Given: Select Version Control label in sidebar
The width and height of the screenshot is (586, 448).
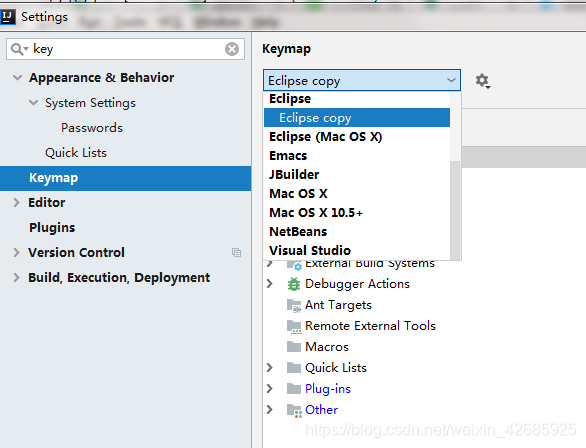Looking at the screenshot, I should click(x=77, y=253).
